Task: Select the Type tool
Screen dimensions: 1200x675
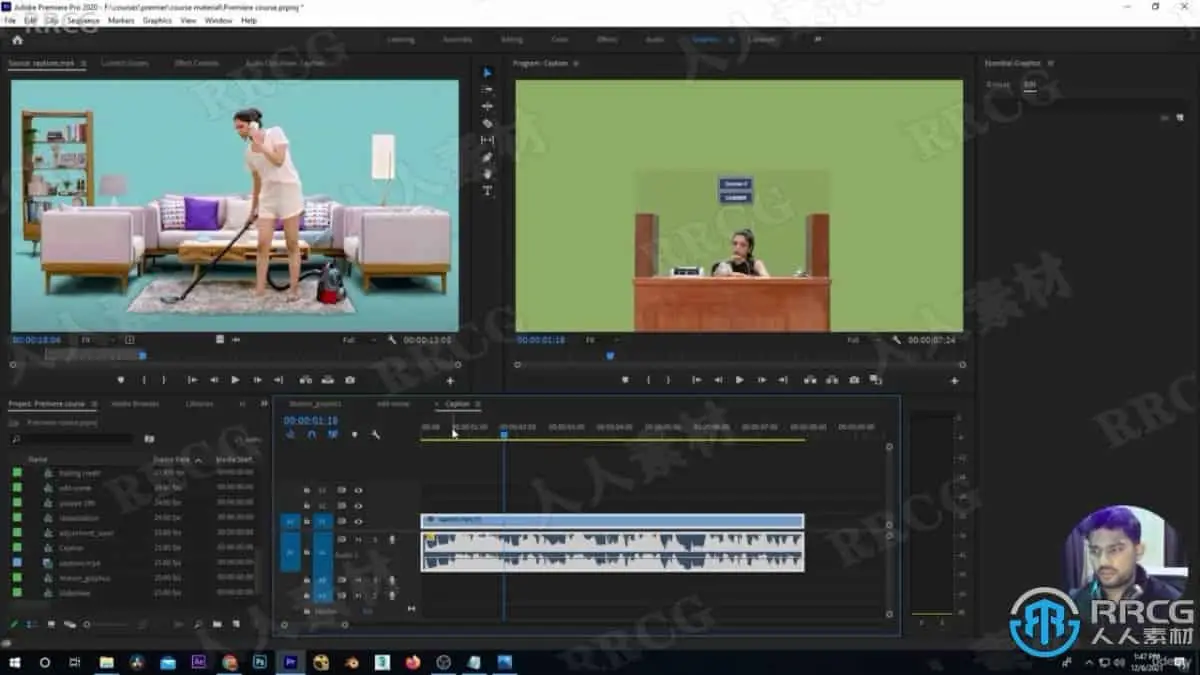Action: pyautogui.click(x=488, y=190)
